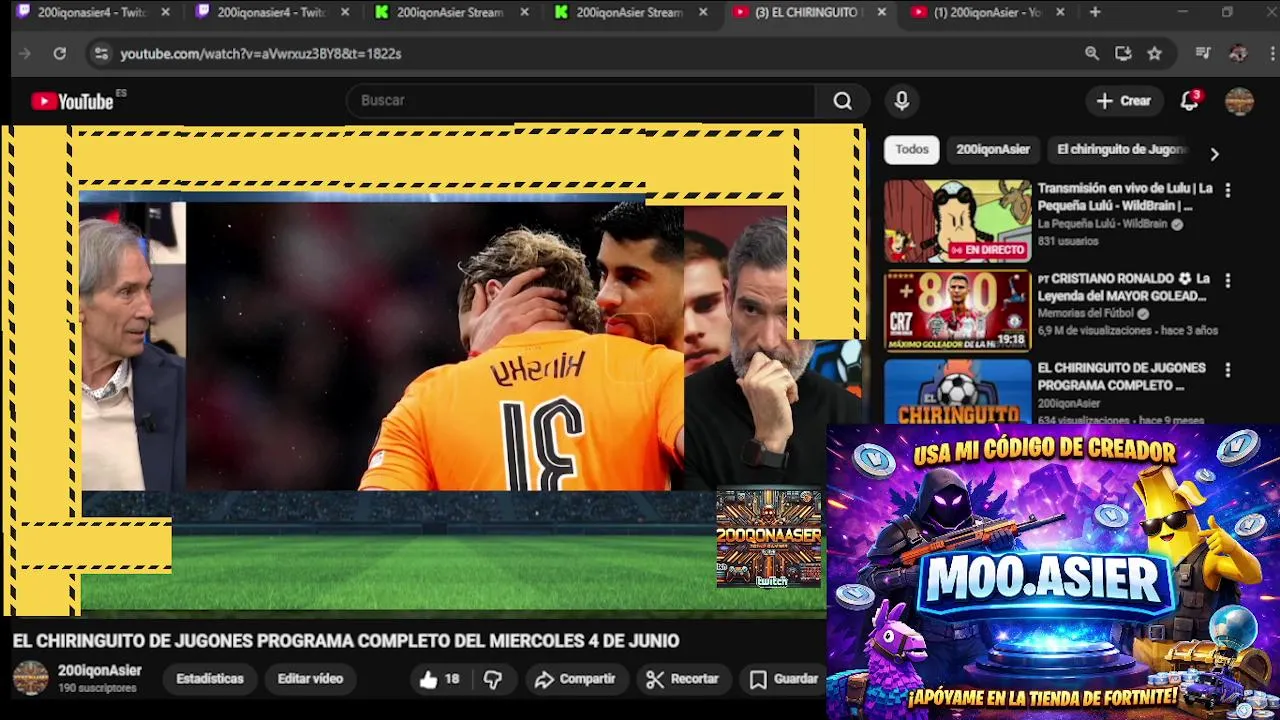Like the video with thumbs up
This screenshot has height=720, width=1280.
click(439, 679)
